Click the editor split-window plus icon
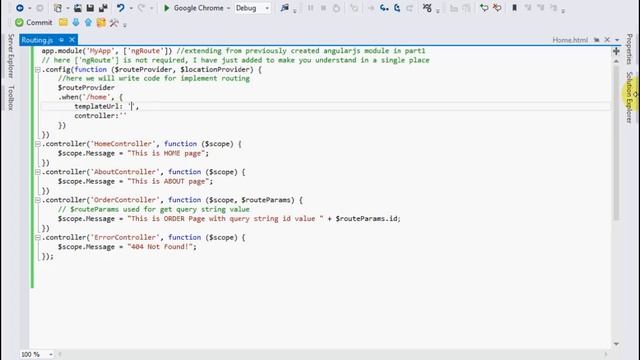The height and width of the screenshot is (360, 640). 616,51
